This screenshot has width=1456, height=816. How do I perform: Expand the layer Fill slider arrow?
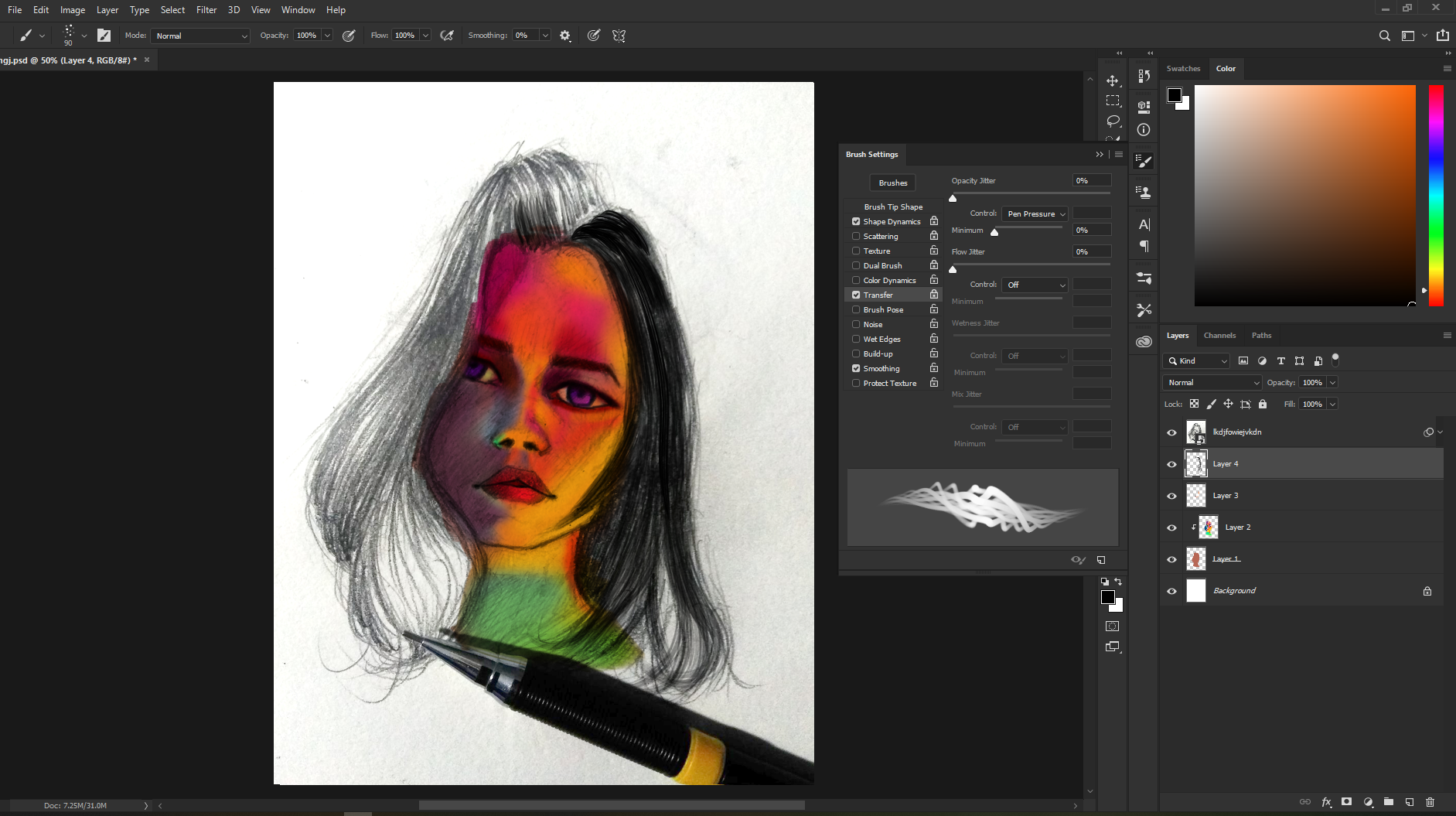tap(1332, 404)
